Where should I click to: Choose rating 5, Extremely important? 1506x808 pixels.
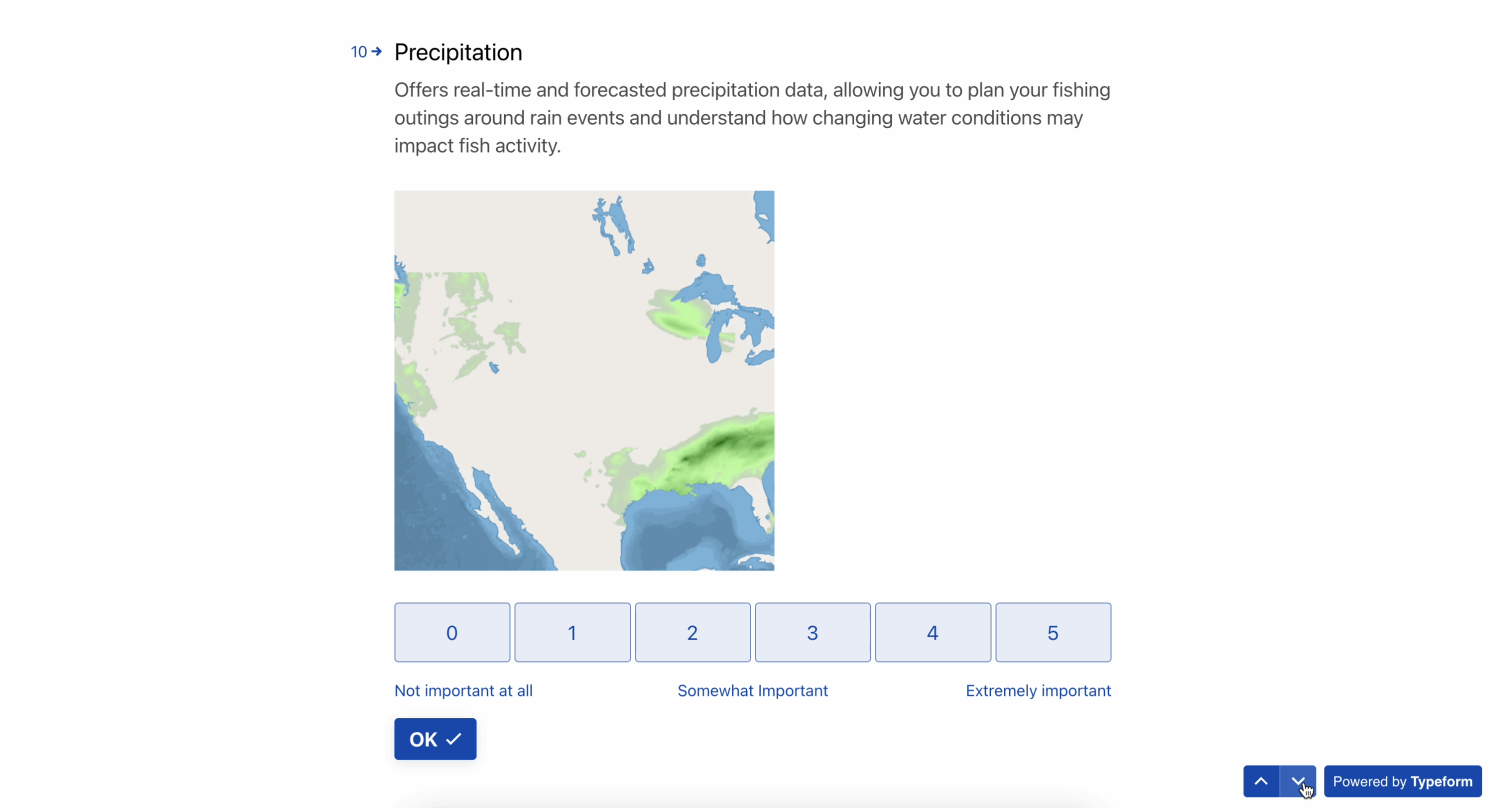(x=1053, y=632)
